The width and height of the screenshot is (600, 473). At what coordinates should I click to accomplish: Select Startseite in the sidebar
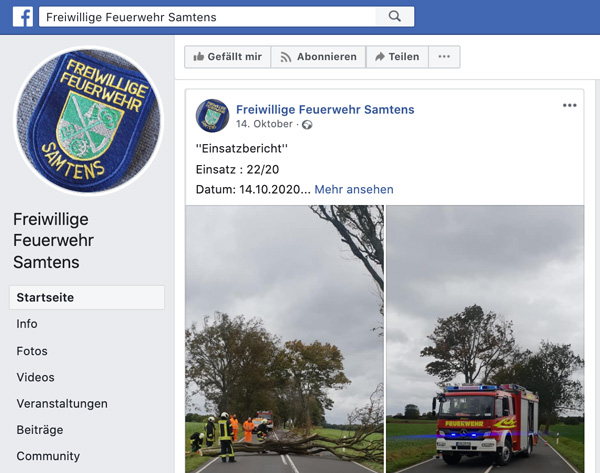[87, 297]
